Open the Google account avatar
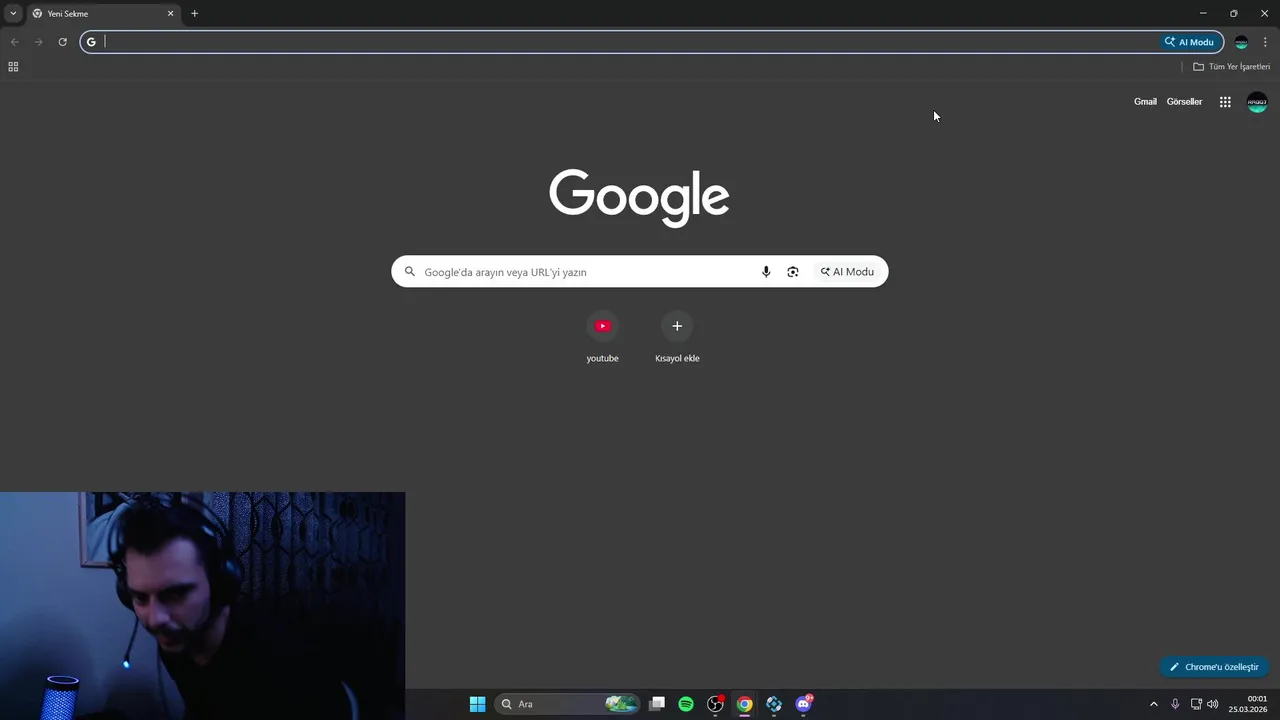The width and height of the screenshot is (1280, 720). (1257, 102)
